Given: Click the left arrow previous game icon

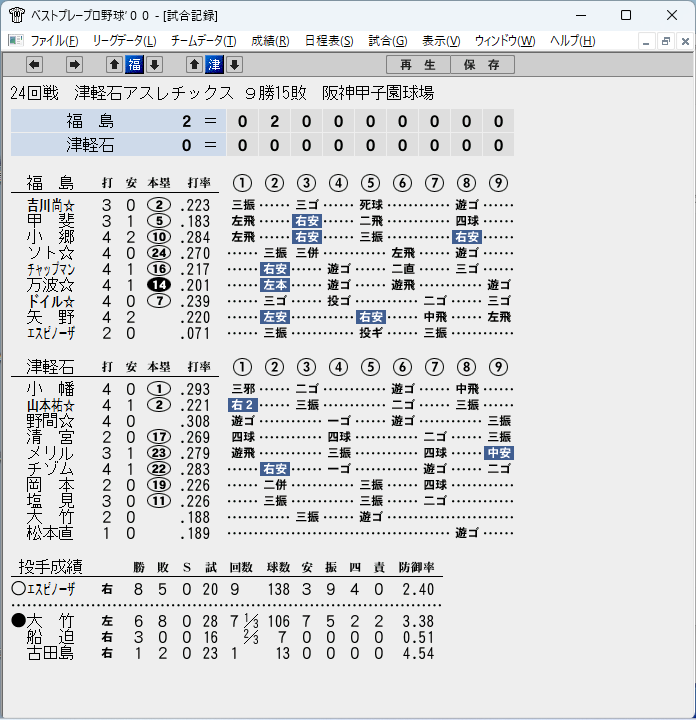Looking at the screenshot, I should (34, 65).
